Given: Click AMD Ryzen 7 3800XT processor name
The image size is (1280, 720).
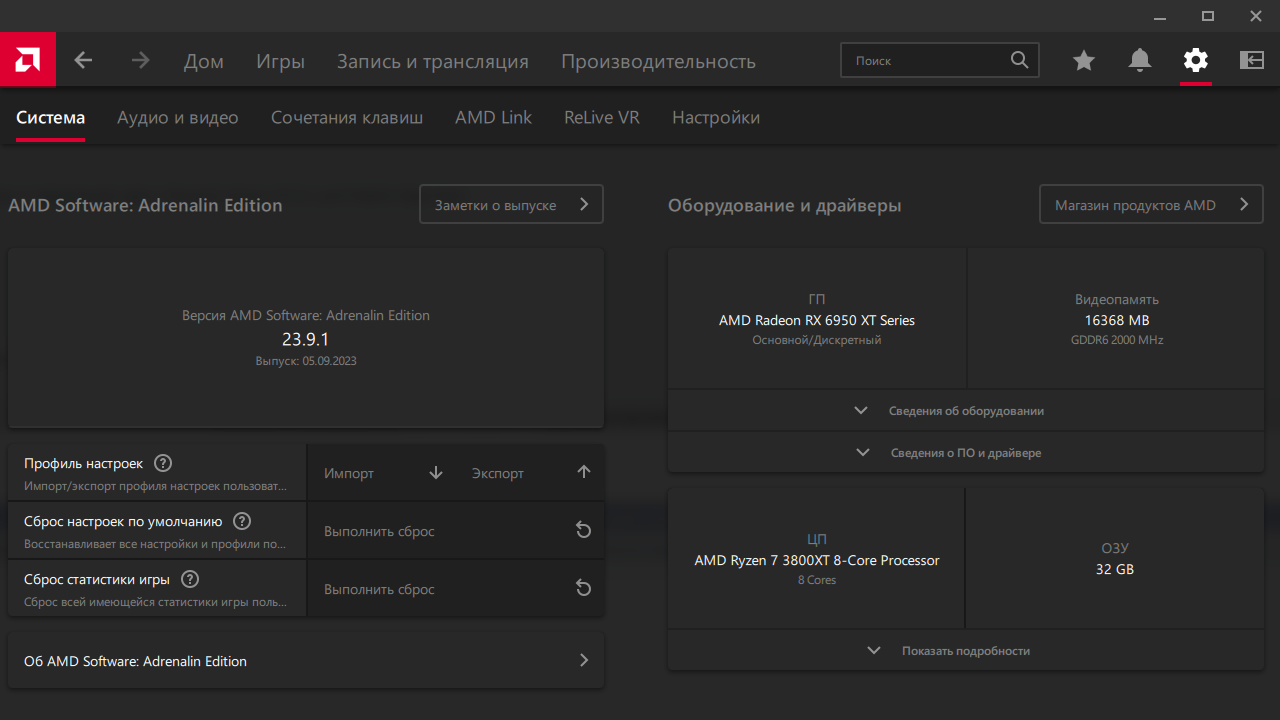Looking at the screenshot, I should 817,560.
